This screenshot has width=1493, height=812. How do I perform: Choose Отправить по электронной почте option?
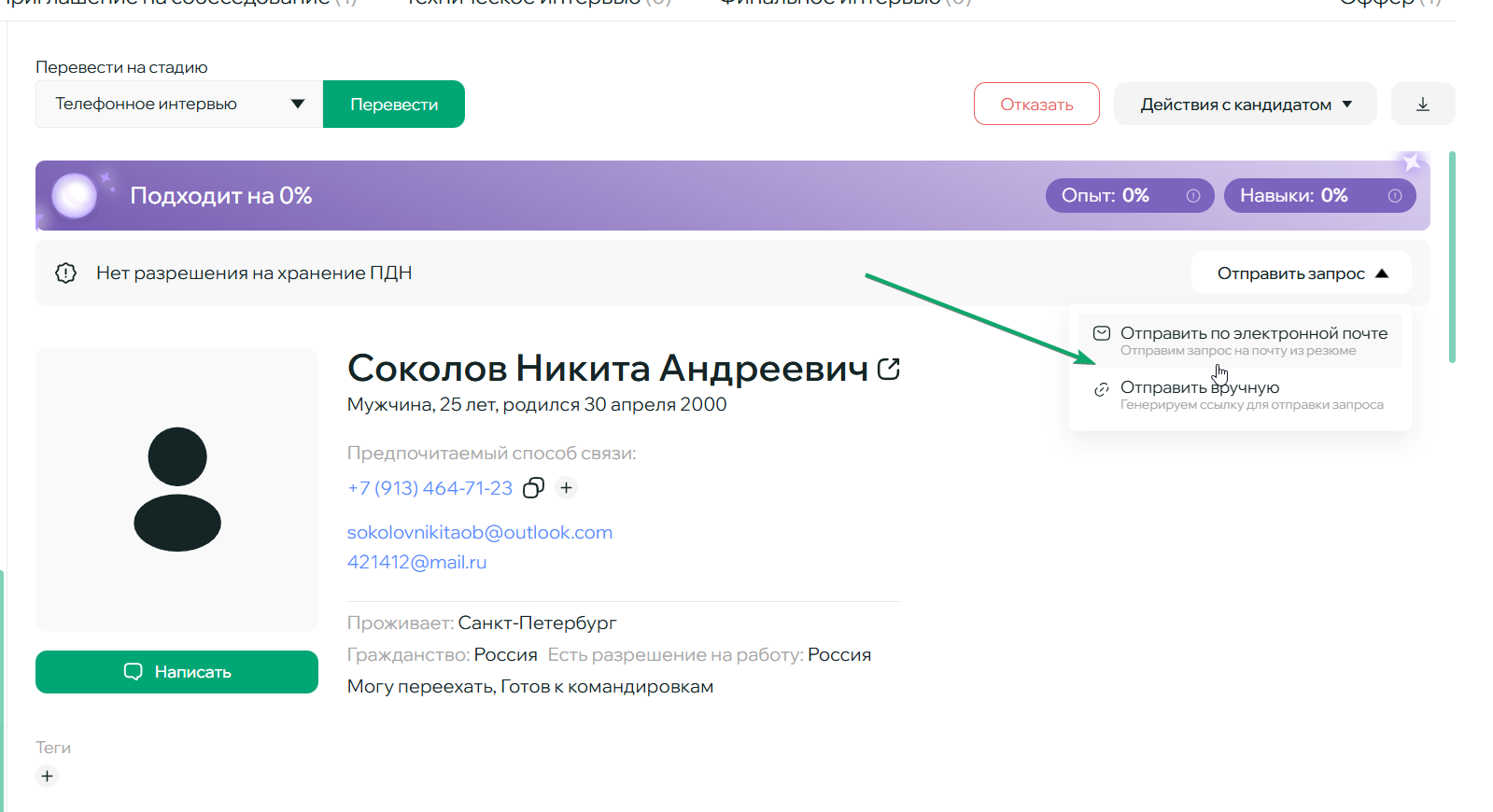click(1240, 341)
